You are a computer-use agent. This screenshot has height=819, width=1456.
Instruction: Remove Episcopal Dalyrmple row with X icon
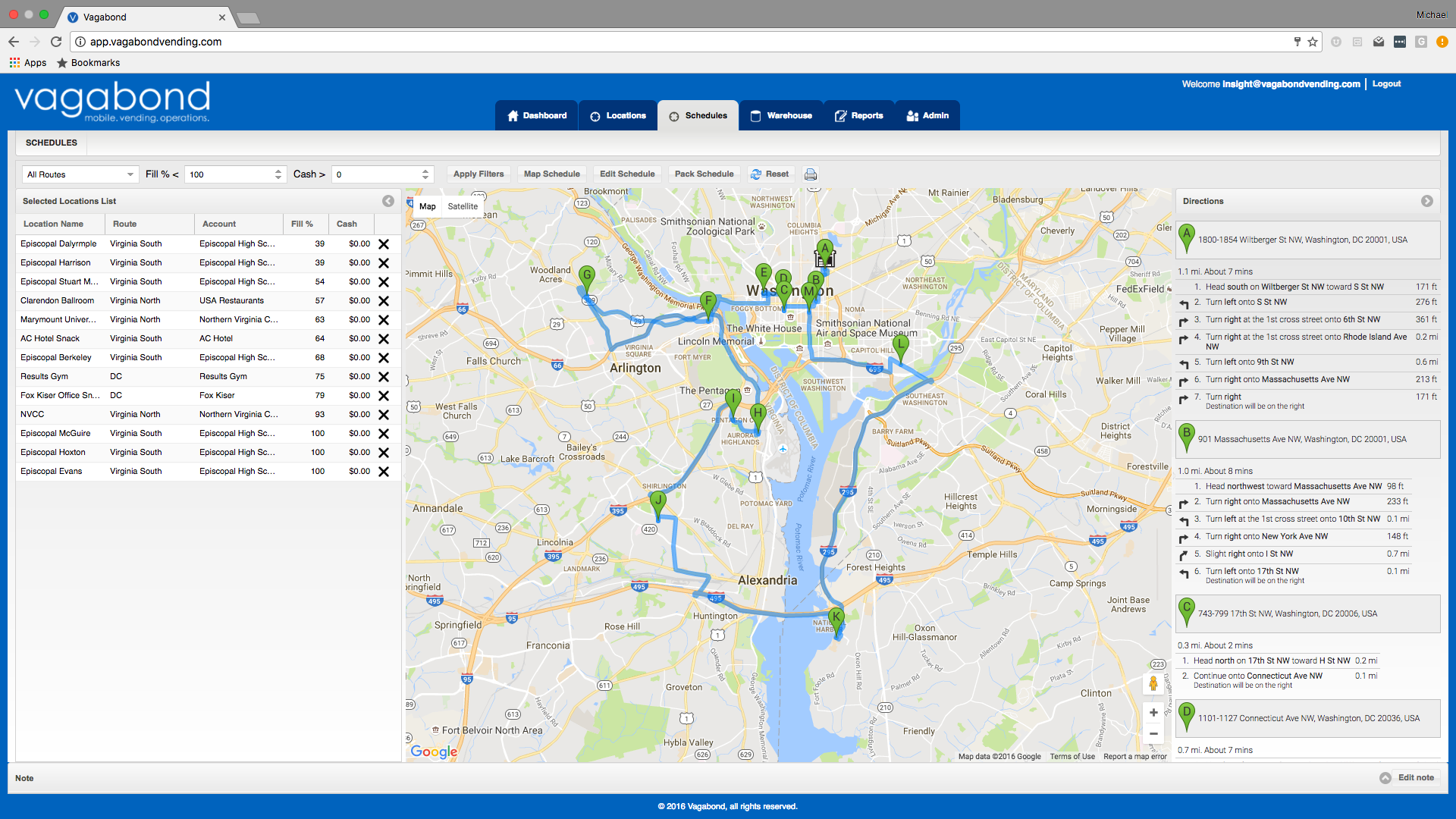click(384, 244)
